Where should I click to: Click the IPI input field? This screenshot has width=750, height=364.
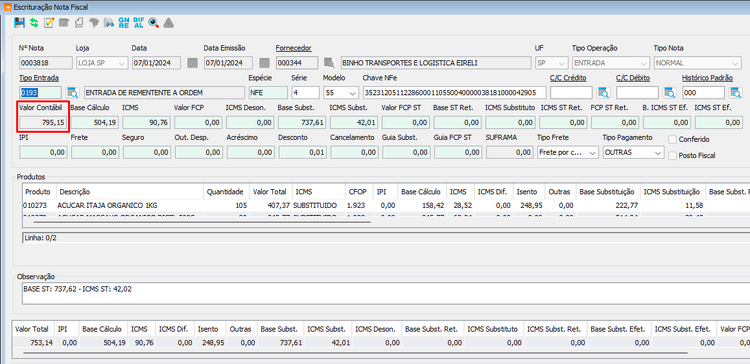click(43, 153)
